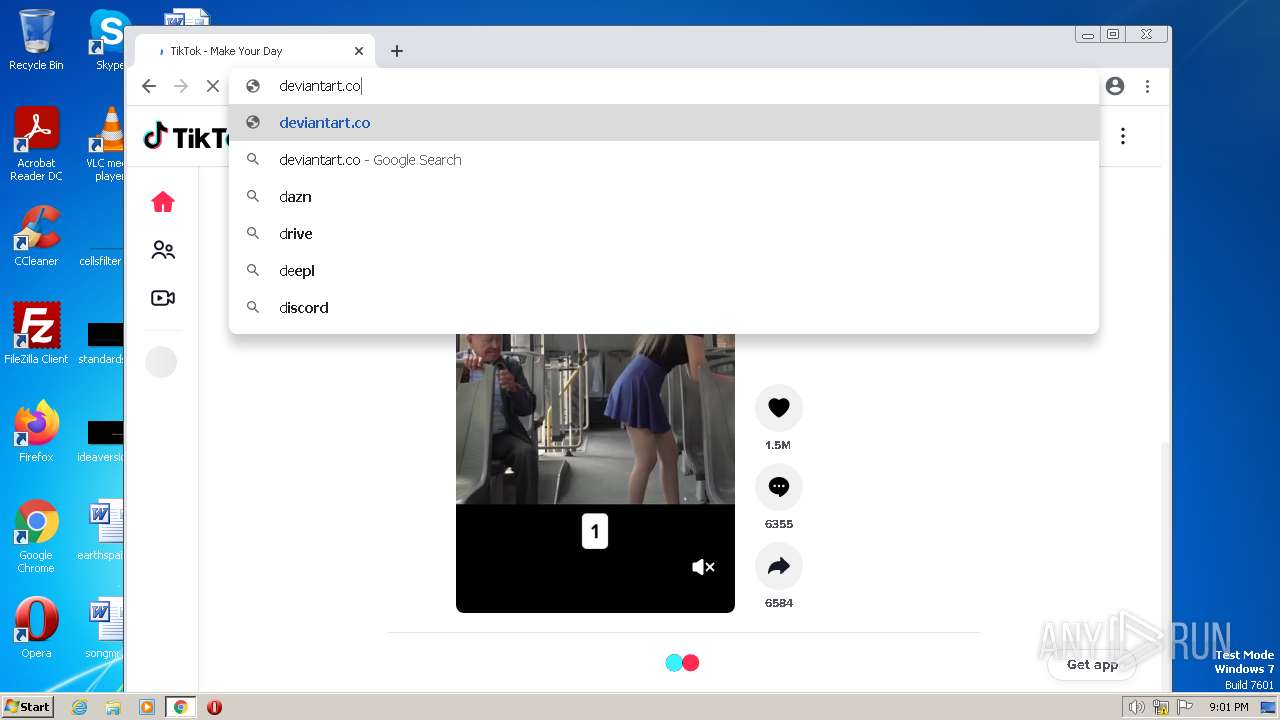Open Google Chrome desktop shortcut
Image resolution: width=1280 pixels, height=720 pixels.
coord(36,537)
